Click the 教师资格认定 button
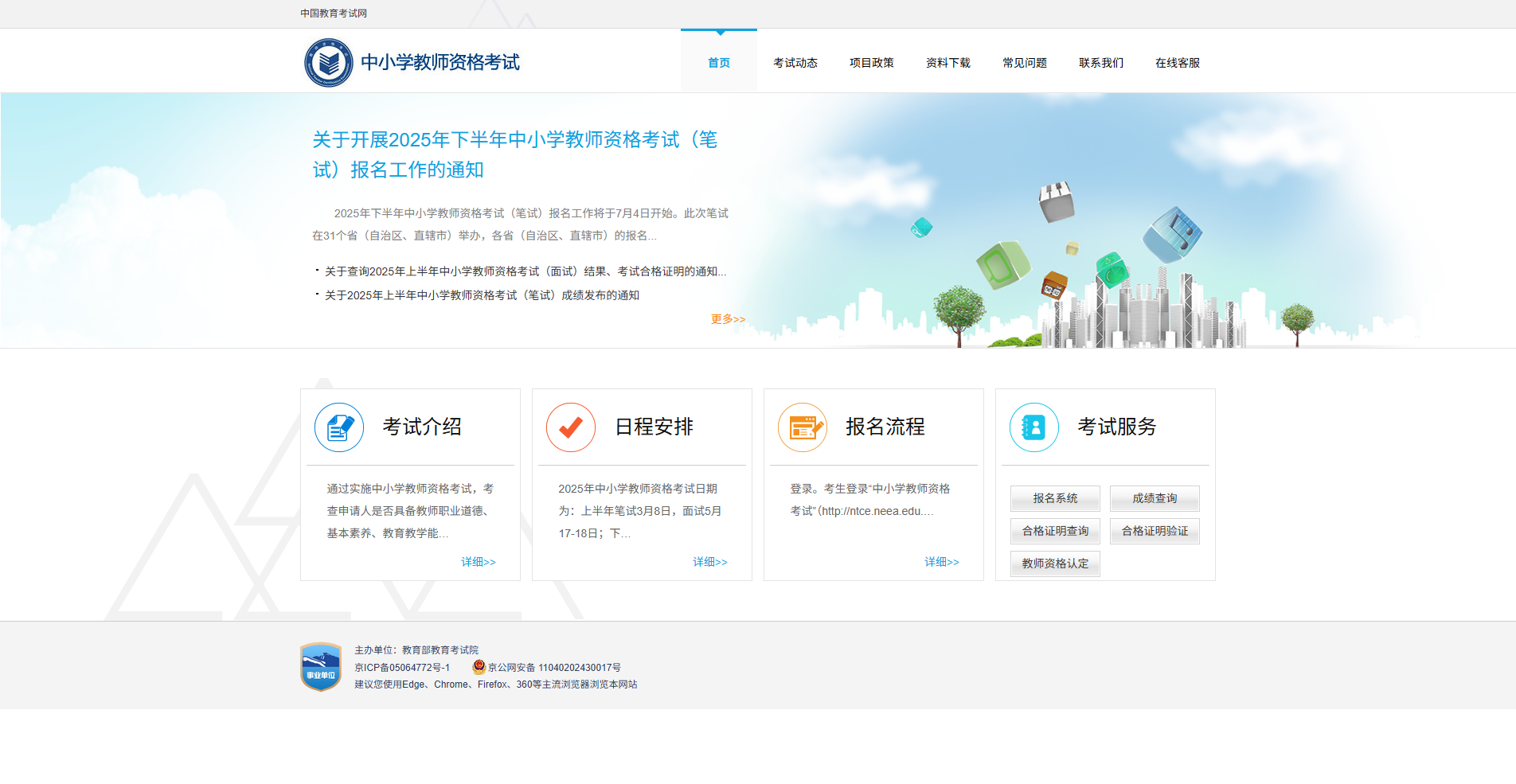The width and height of the screenshot is (1516, 784). 1054,564
